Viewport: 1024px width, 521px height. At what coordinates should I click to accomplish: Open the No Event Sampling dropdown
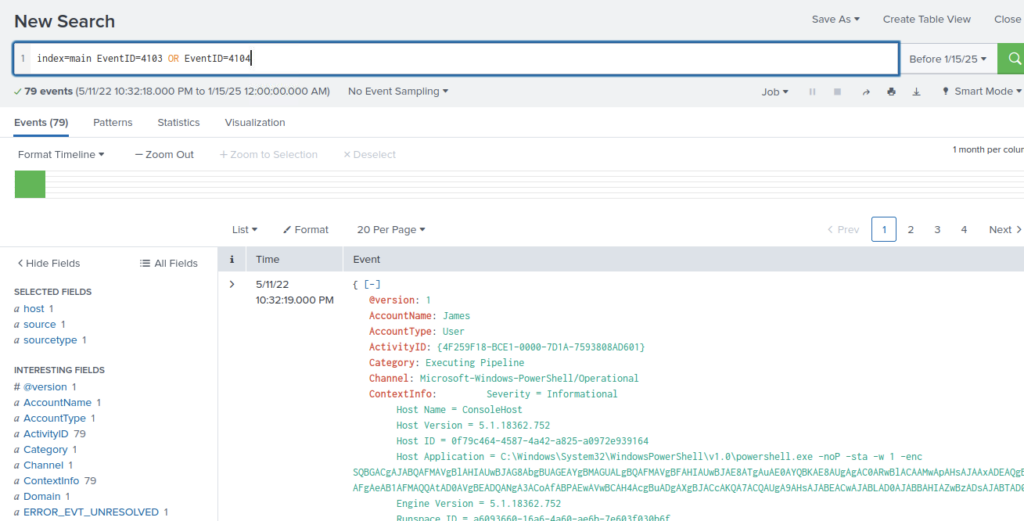click(398, 91)
